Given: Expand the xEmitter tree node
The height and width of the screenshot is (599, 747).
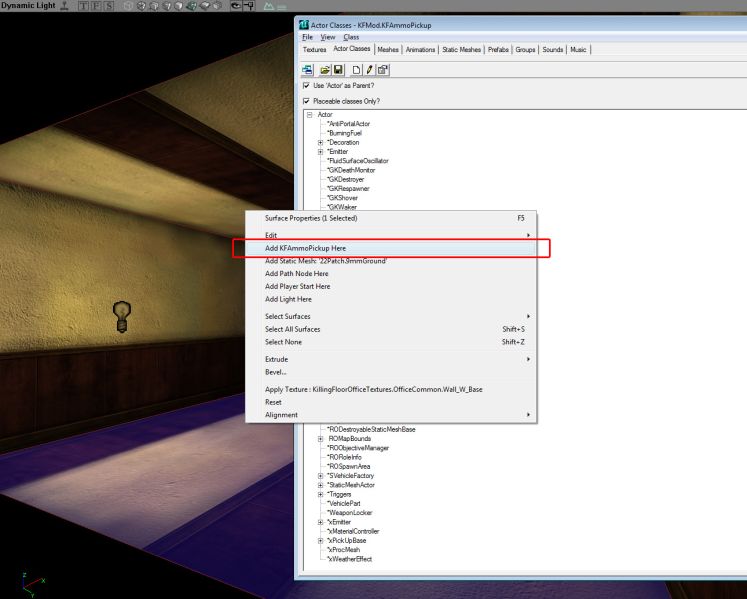Looking at the screenshot, I should coord(321,522).
